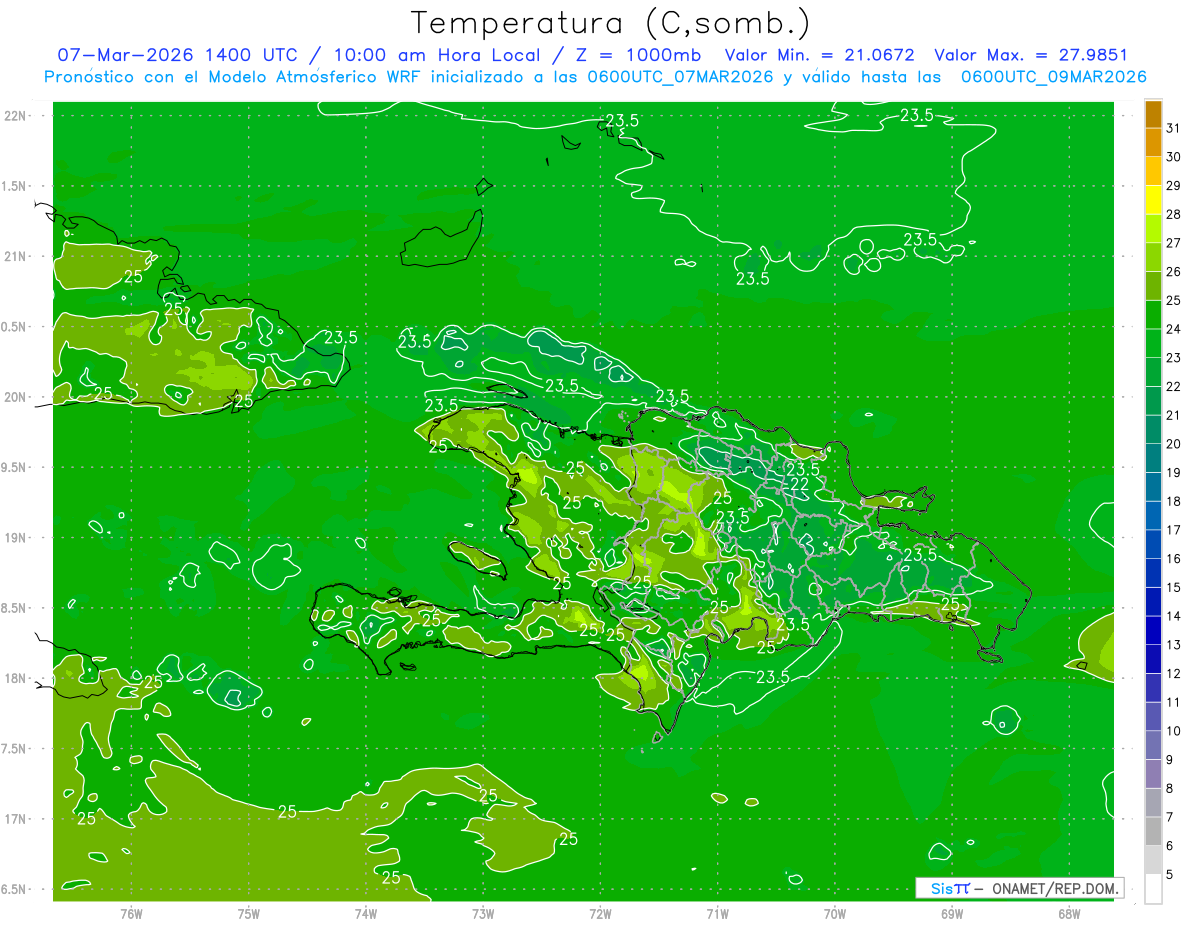
Task: Click the 76W longitude axis label
Action: [x=131, y=913]
